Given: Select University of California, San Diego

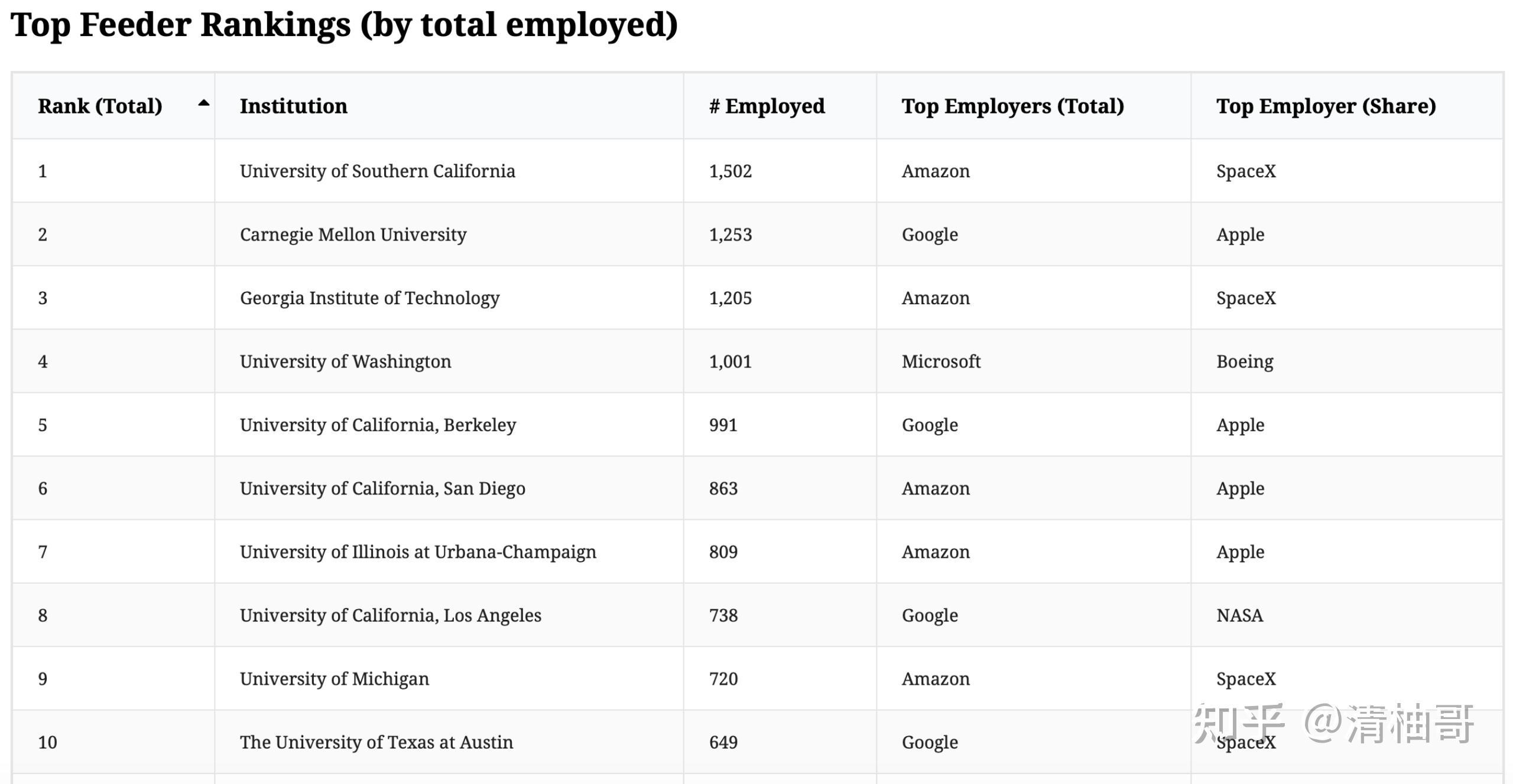Looking at the screenshot, I should [x=382, y=489].
